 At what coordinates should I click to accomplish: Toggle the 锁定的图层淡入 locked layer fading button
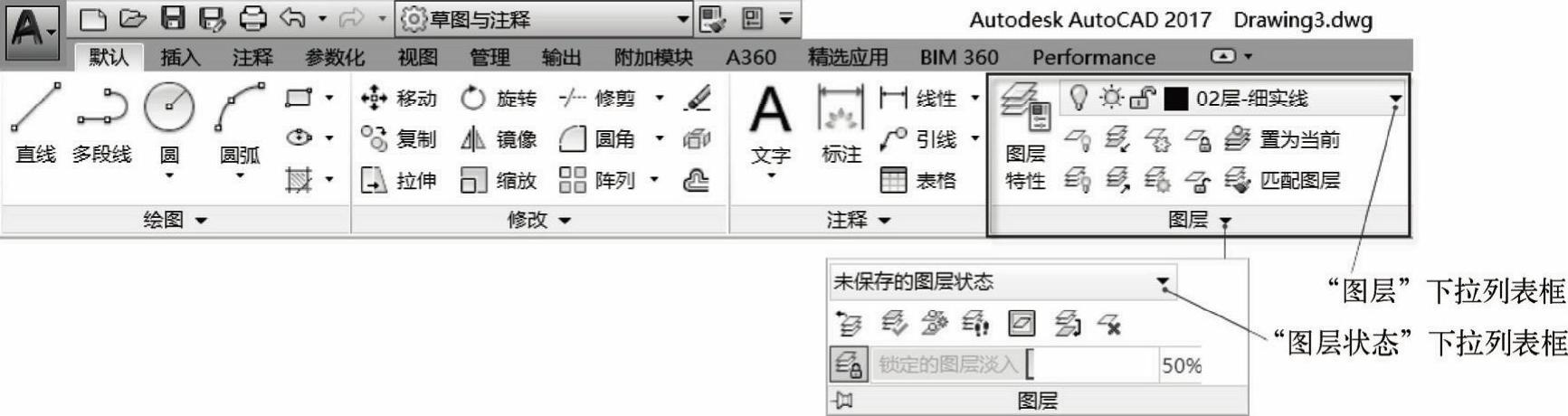coord(849,364)
